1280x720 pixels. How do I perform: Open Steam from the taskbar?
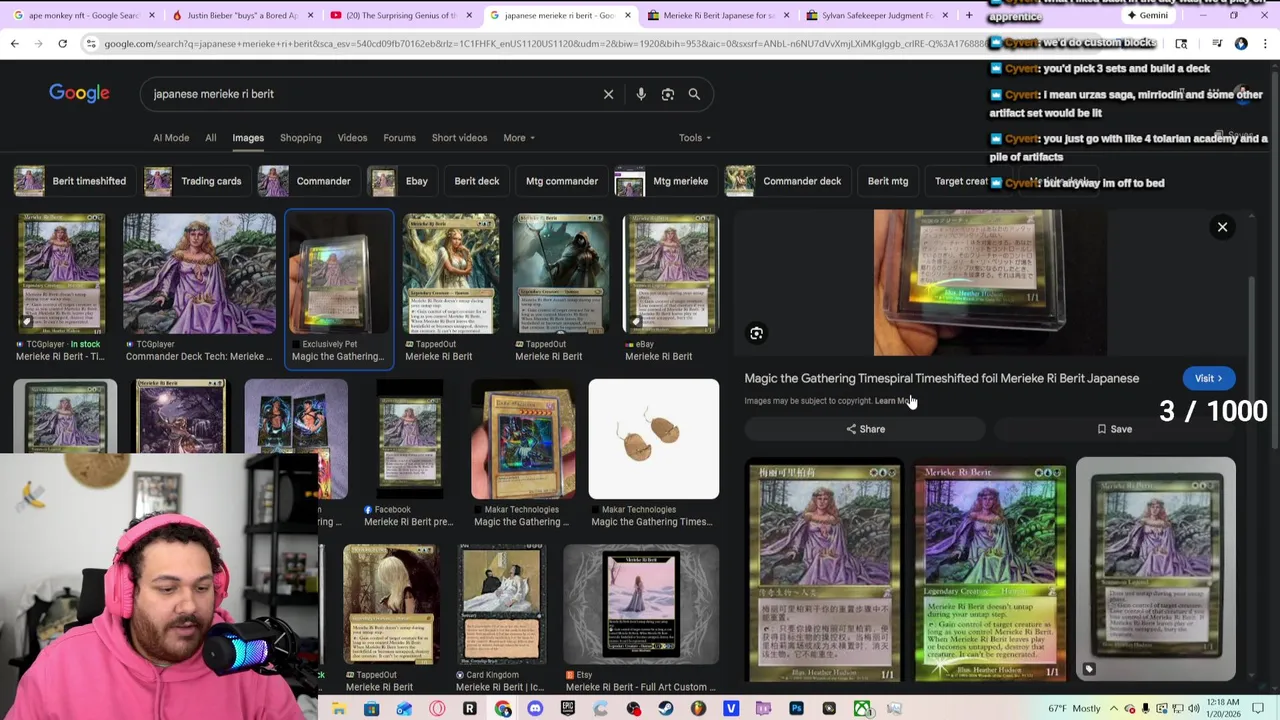666,709
